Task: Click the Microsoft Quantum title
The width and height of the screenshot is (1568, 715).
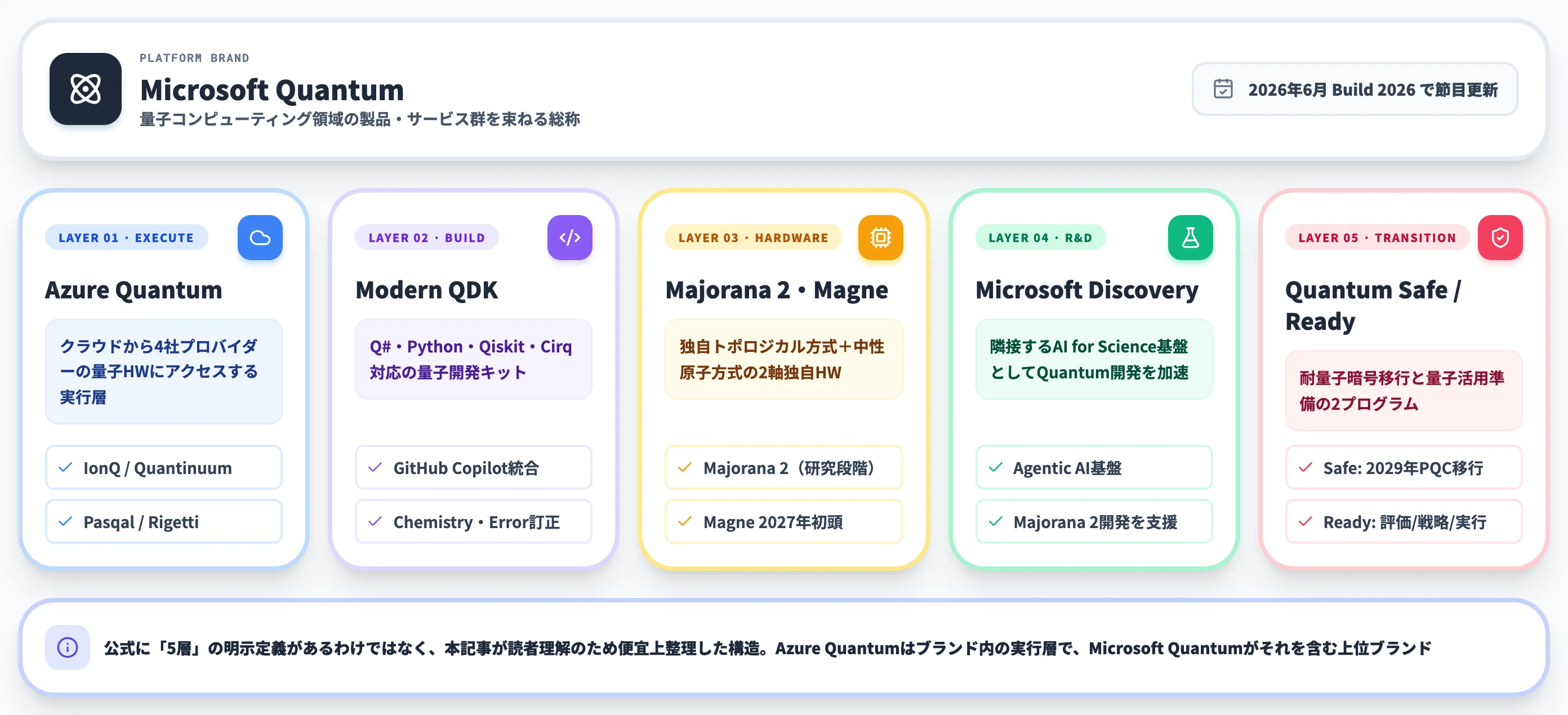Action: pos(272,90)
